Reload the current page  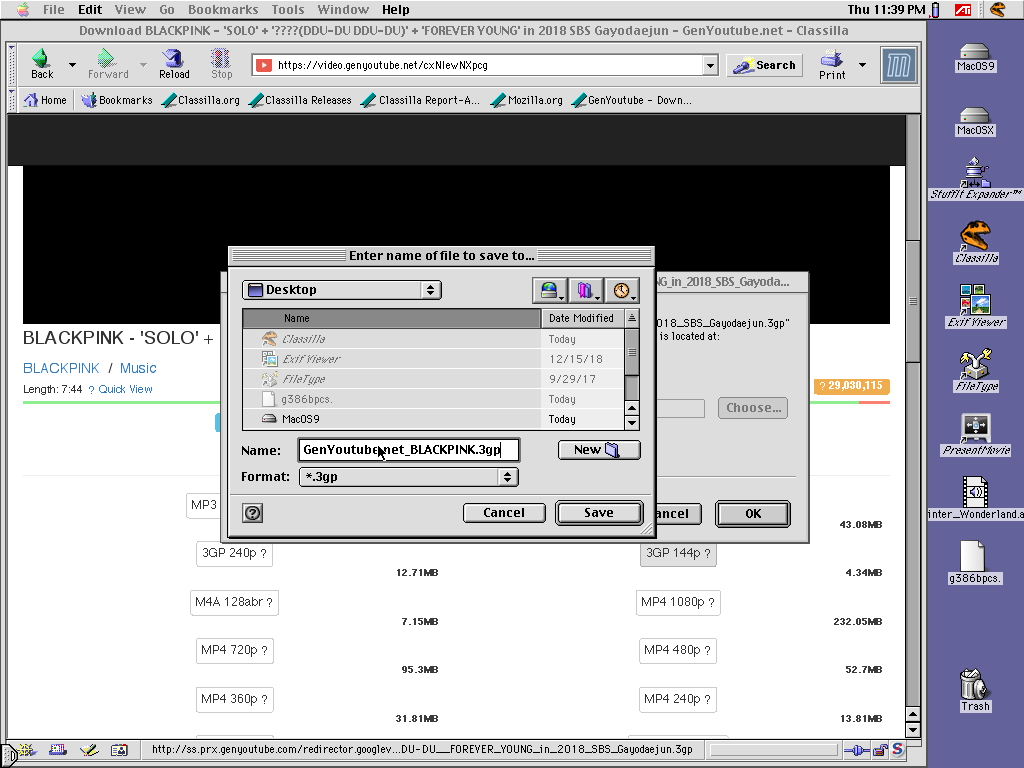(174, 63)
